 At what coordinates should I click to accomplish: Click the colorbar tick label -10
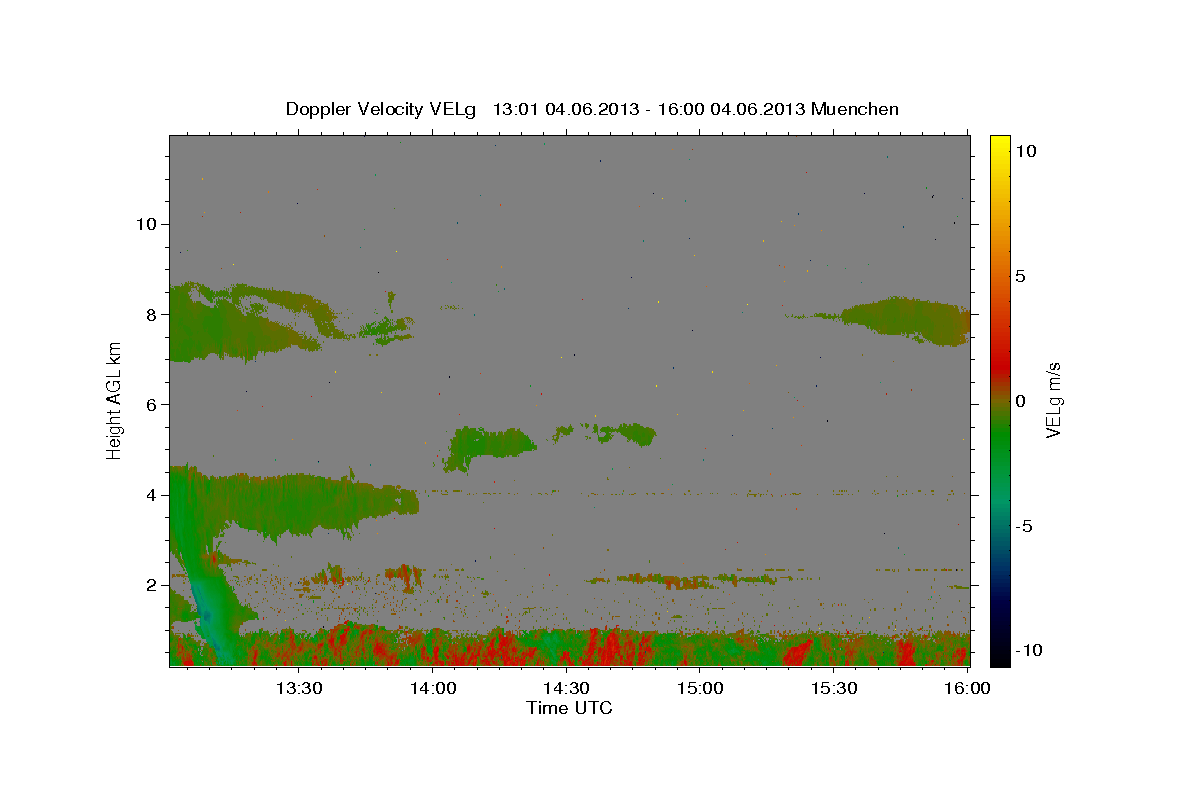[1027, 650]
